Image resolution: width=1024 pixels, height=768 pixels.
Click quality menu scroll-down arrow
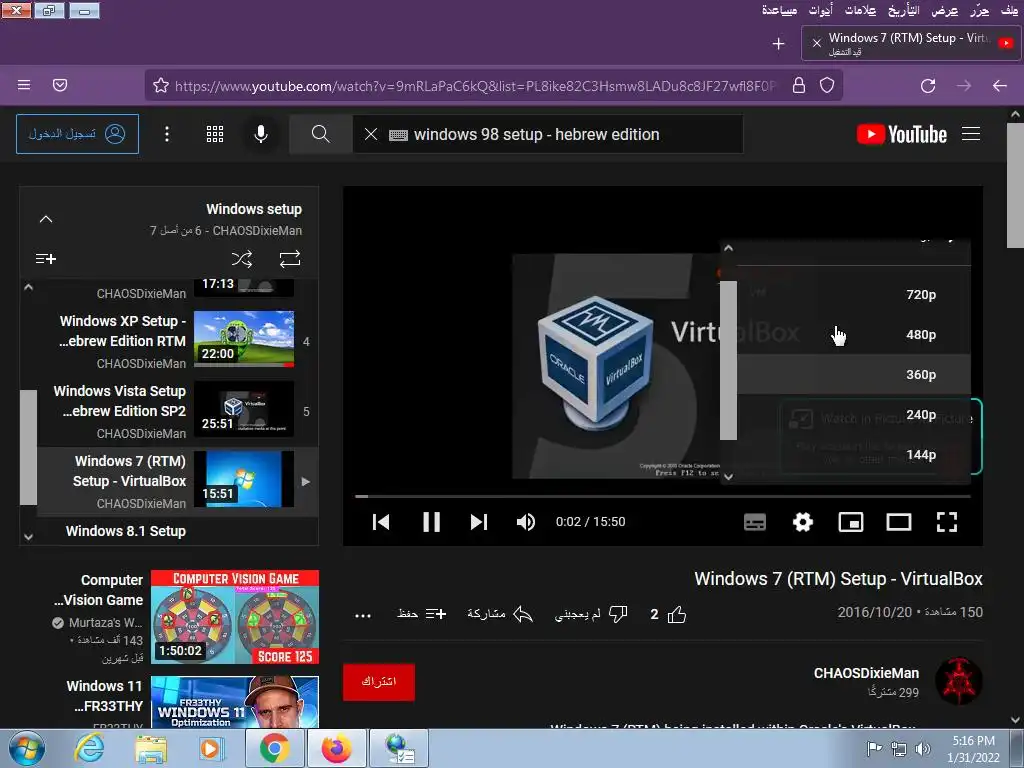tap(728, 477)
